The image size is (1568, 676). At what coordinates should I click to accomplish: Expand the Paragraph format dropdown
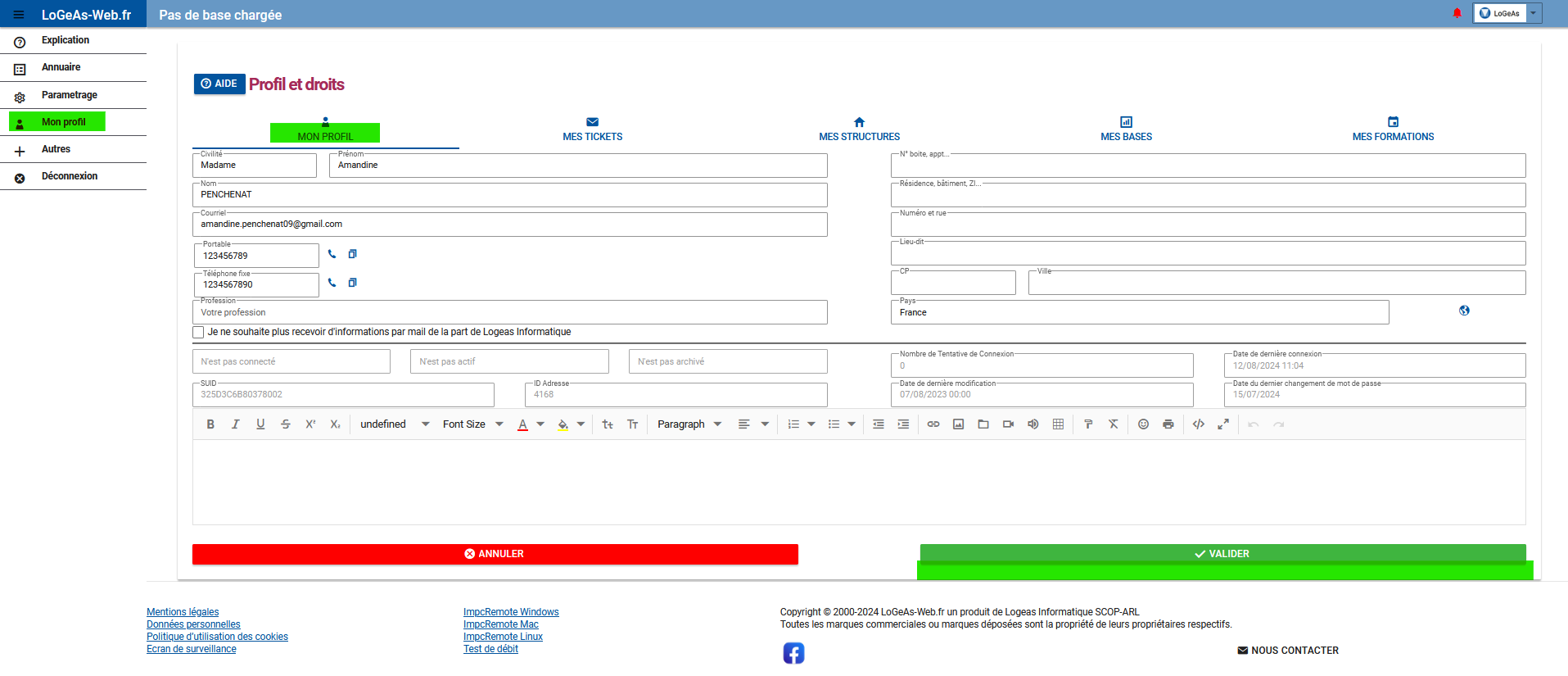click(689, 424)
